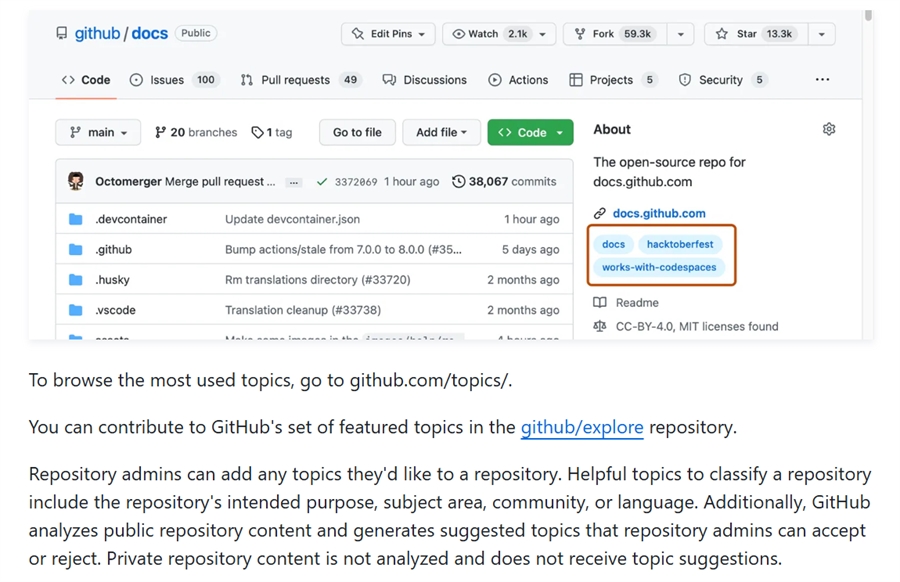The width and height of the screenshot is (900, 582).
Task: Click the Readme book icon
Action: 600,302
